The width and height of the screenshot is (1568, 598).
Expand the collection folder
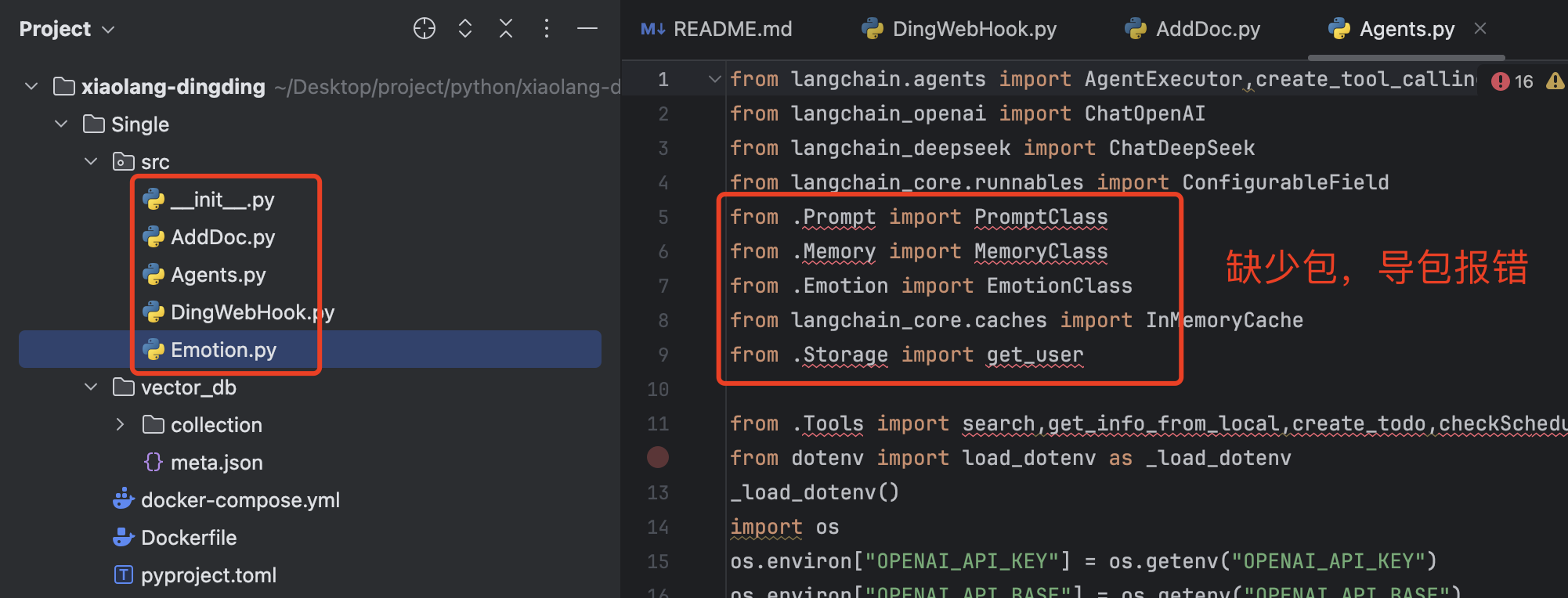[x=121, y=425]
